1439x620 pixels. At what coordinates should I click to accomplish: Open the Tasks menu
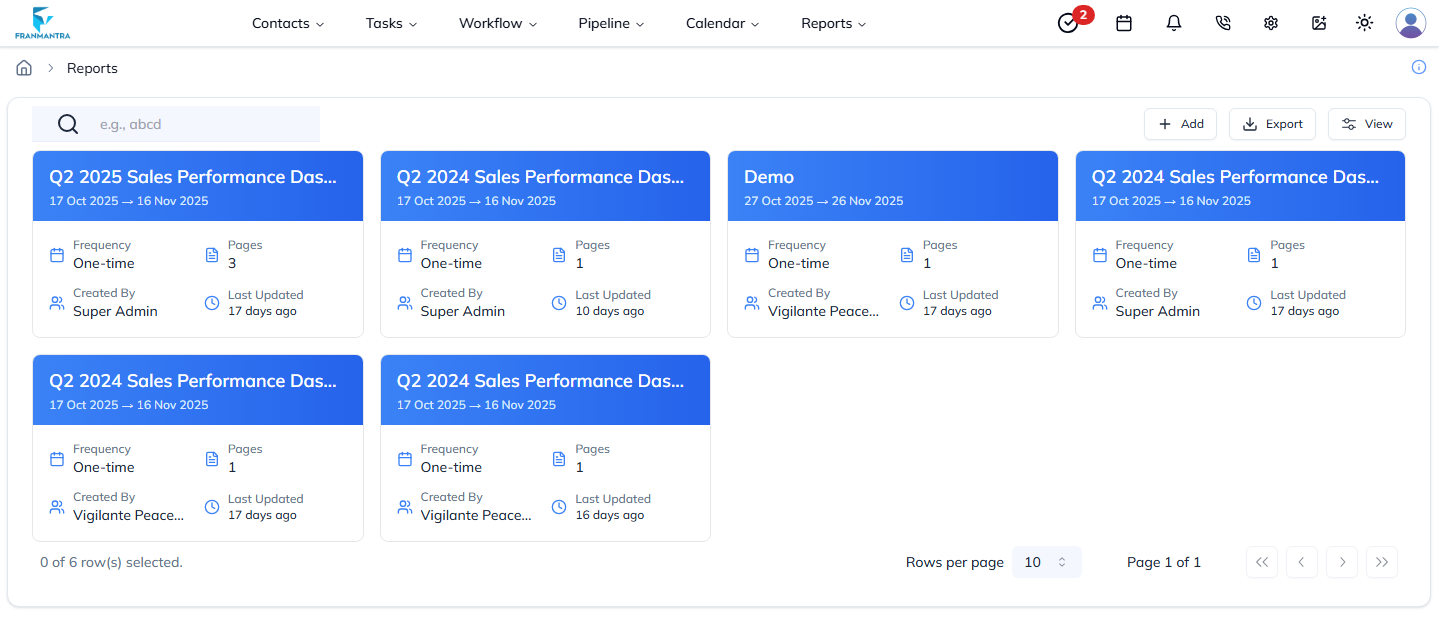[390, 23]
